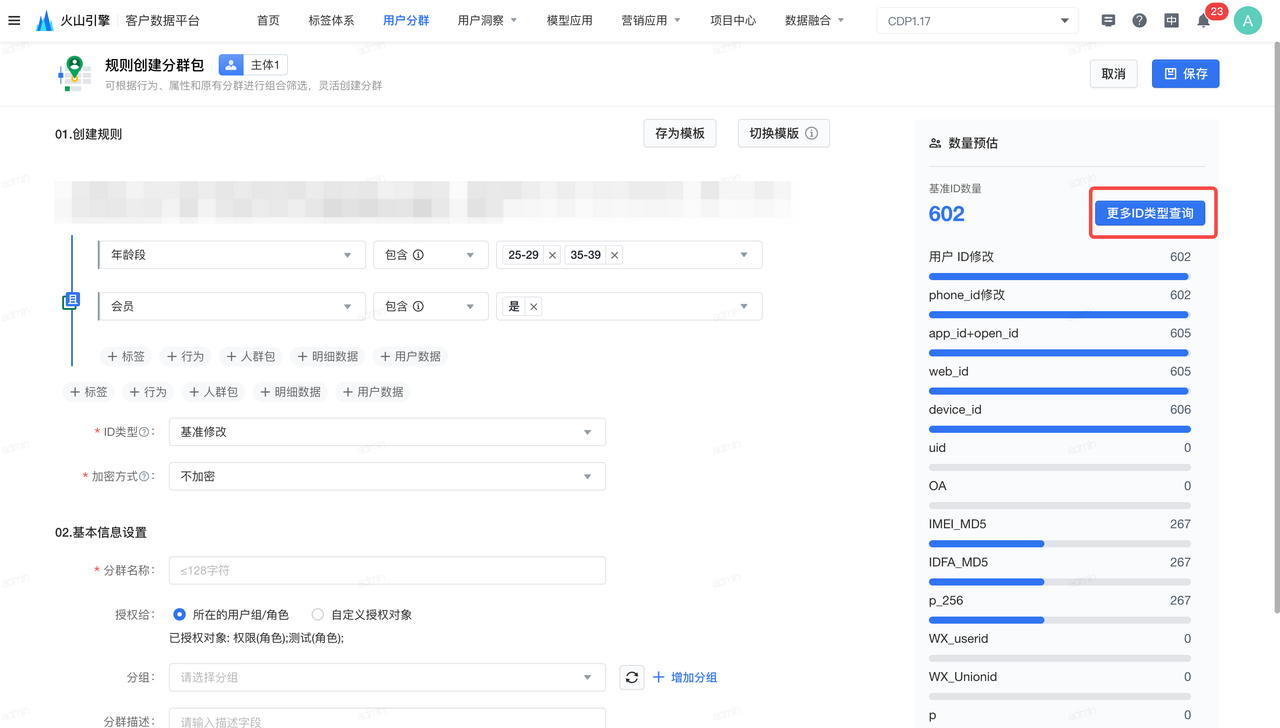1280x728 pixels.
Task: Add outer 标签 condition
Action: [88, 392]
